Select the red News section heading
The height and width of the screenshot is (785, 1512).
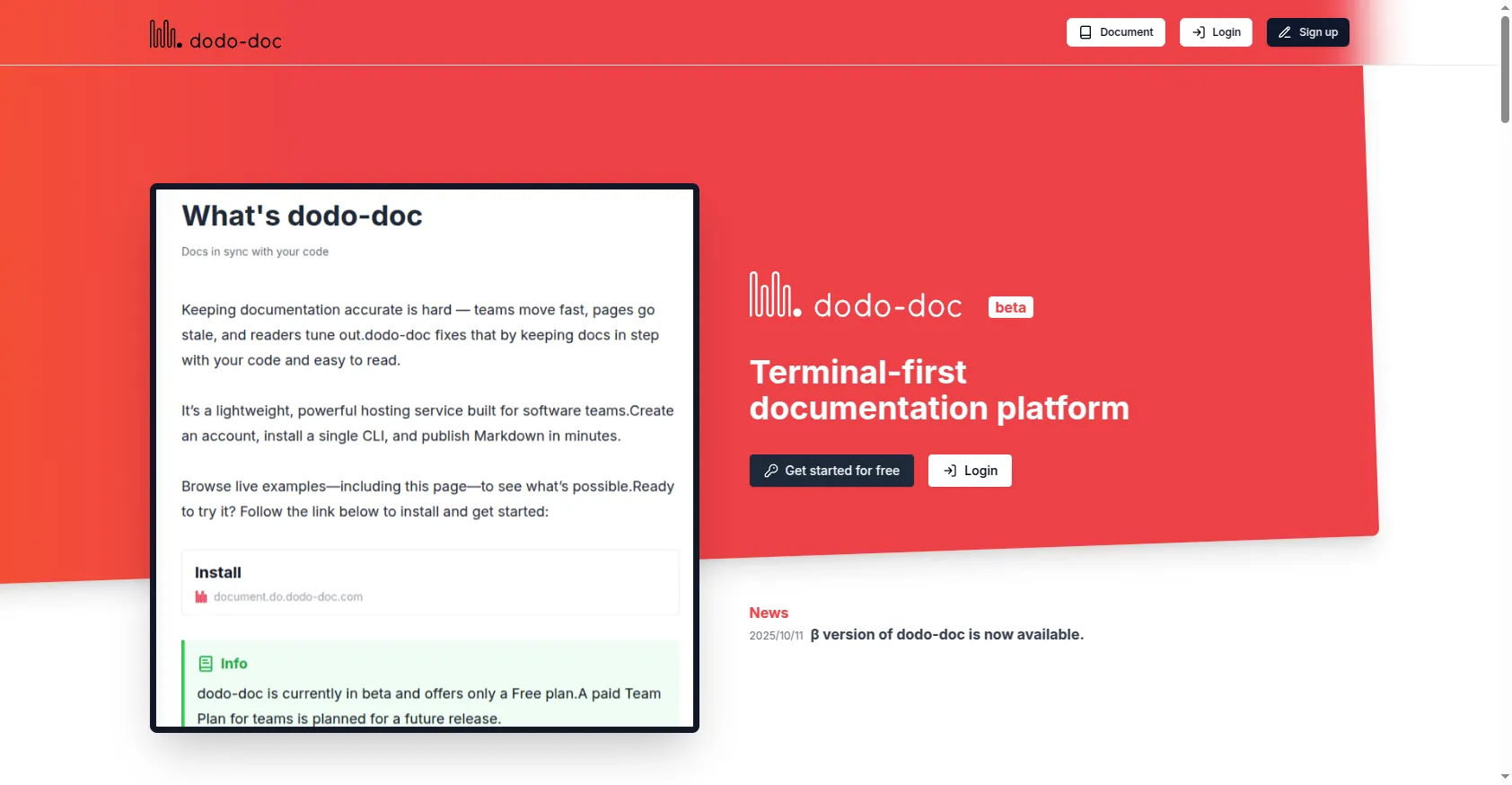click(769, 613)
